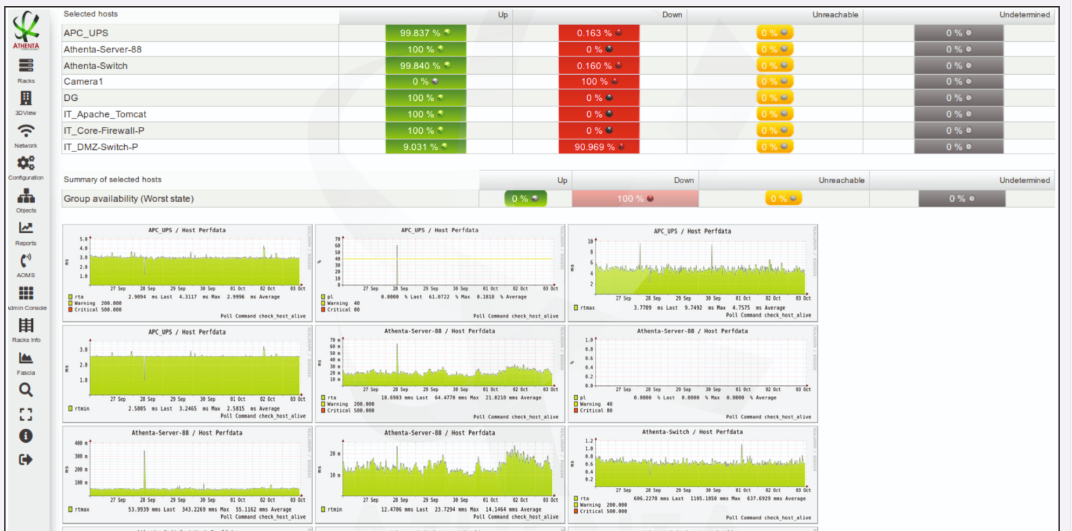1072x531 pixels.
Task: Click the 9.031 % Up badge
Action: (x=426, y=146)
